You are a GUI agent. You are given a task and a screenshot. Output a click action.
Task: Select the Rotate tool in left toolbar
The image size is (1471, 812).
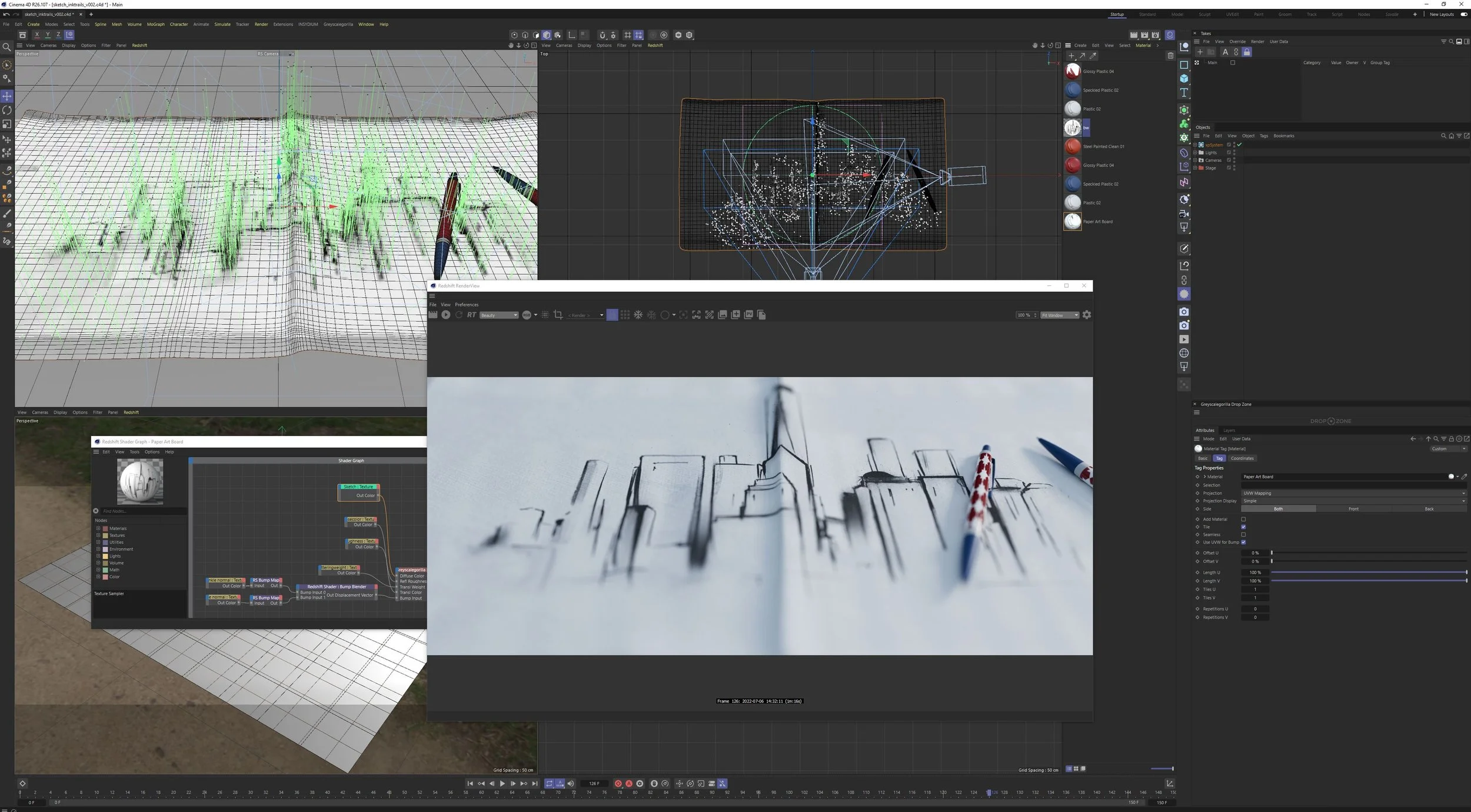point(7,110)
